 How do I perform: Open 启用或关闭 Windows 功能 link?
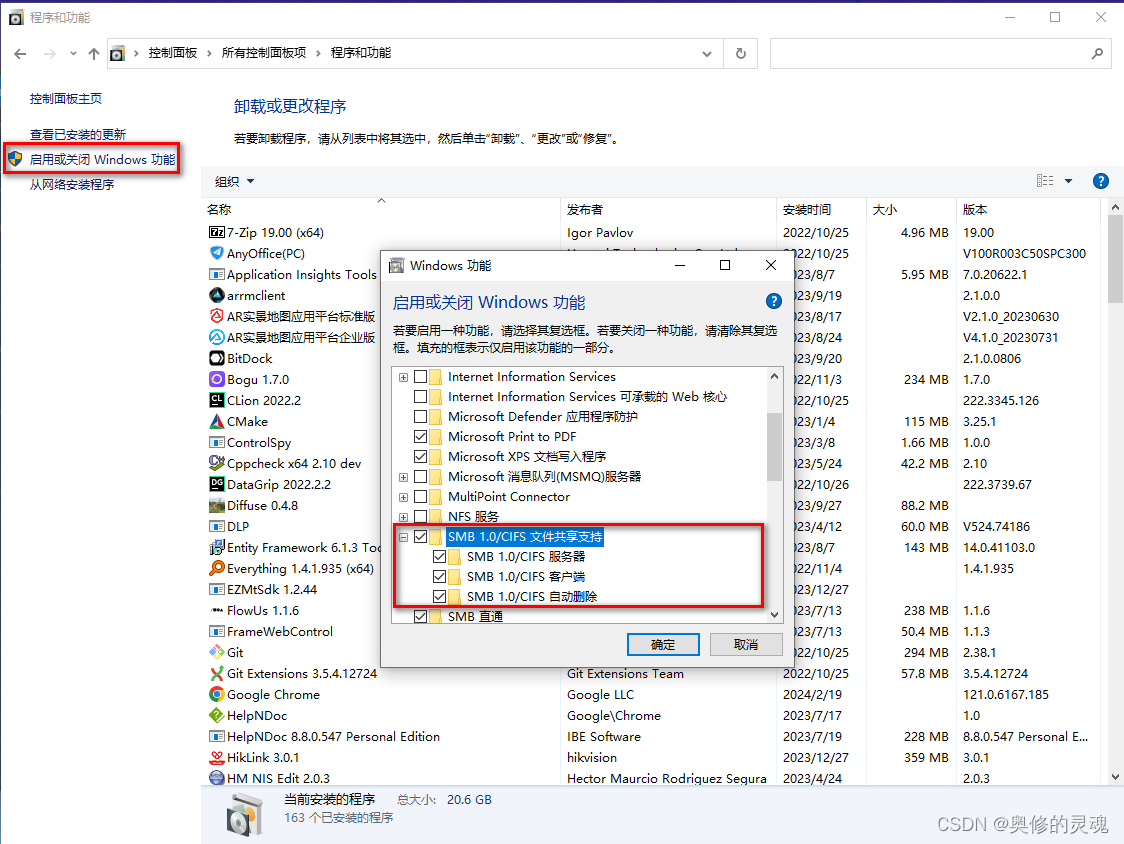click(102, 159)
